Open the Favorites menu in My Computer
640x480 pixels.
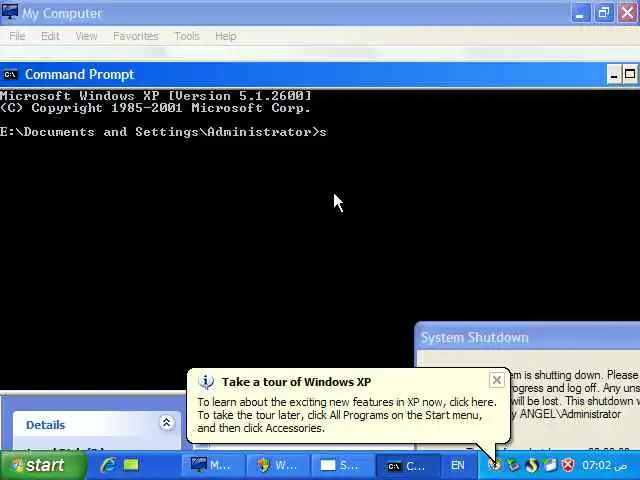[x=136, y=36]
